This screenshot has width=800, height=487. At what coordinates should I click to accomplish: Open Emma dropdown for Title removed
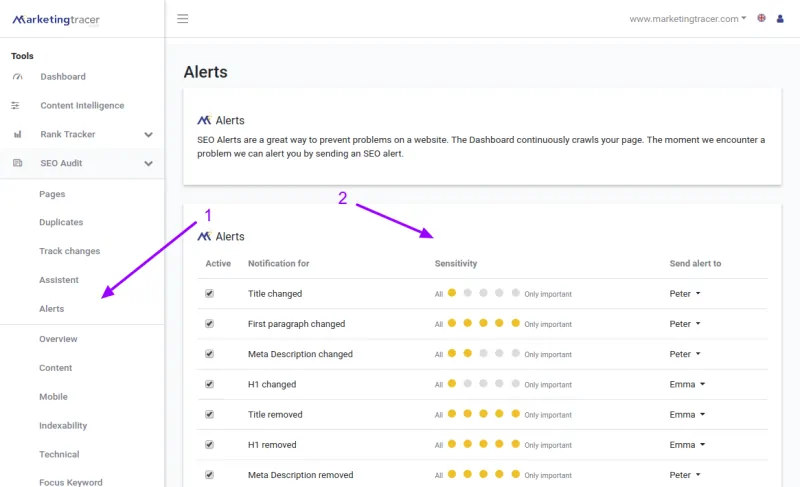pos(687,415)
